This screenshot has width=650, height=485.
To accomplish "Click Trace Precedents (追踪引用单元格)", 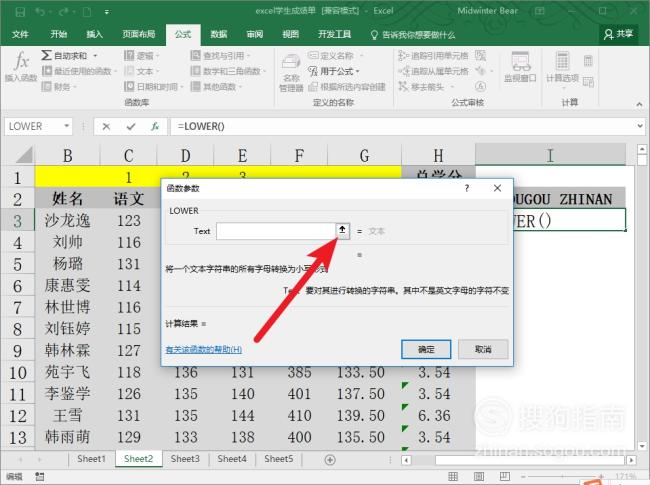I will (x=433, y=55).
